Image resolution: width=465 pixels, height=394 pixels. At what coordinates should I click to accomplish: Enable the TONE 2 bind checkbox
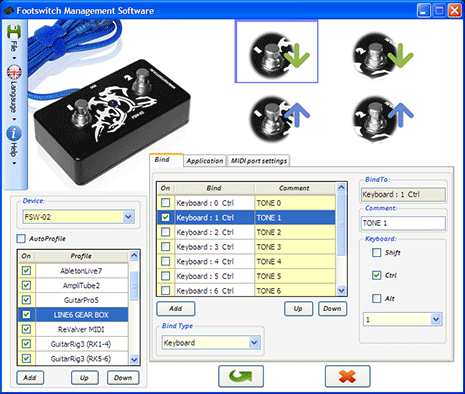coord(165,232)
